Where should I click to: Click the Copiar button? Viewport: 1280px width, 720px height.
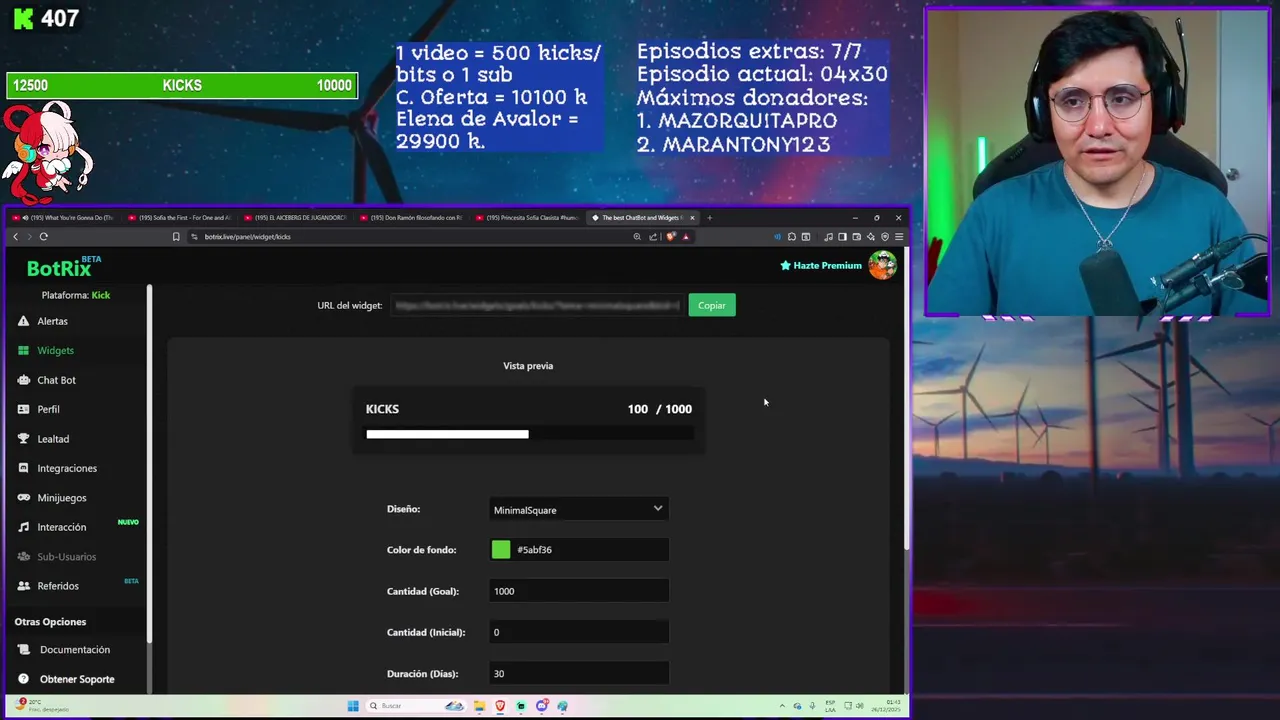tap(712, 305)
